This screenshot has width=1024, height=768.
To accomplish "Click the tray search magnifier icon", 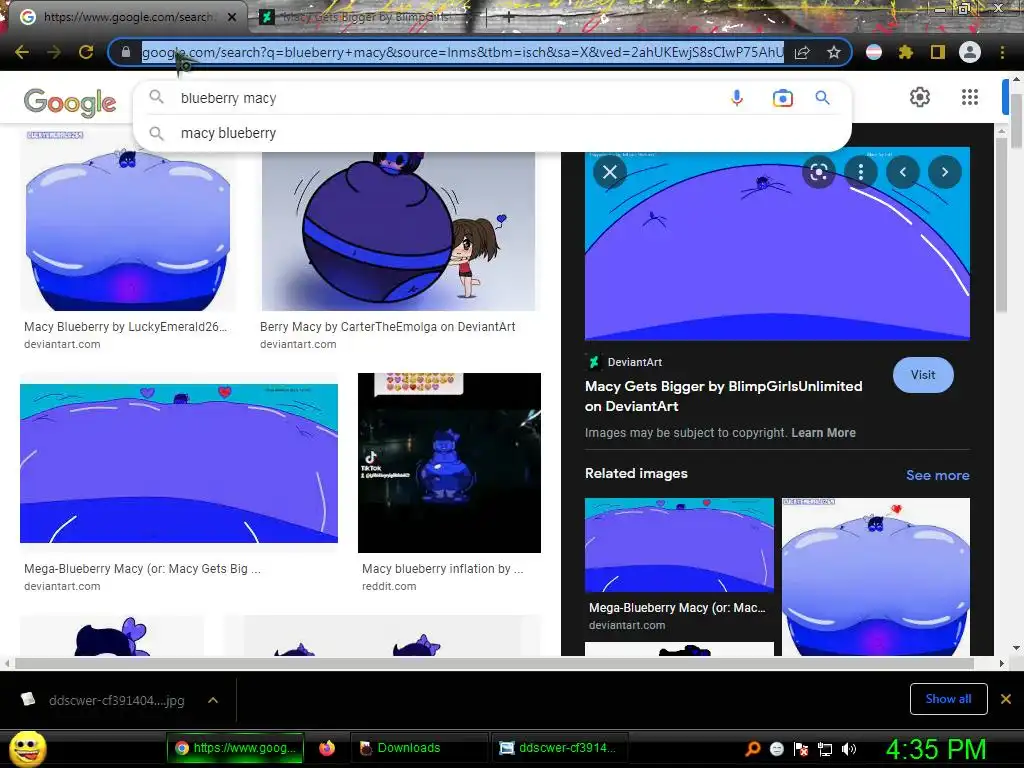I will click(753, 749).
